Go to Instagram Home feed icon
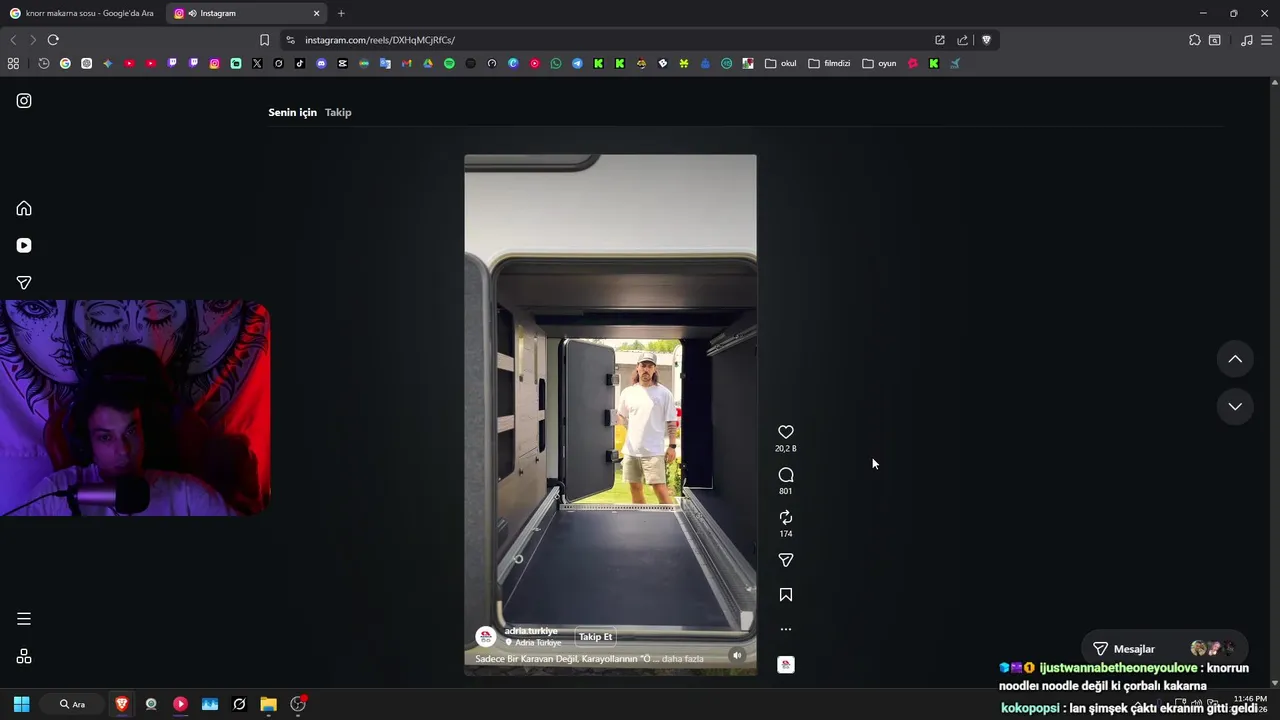Image resolution: width=1280 pixels, height=720 pixels. (24, 208)
